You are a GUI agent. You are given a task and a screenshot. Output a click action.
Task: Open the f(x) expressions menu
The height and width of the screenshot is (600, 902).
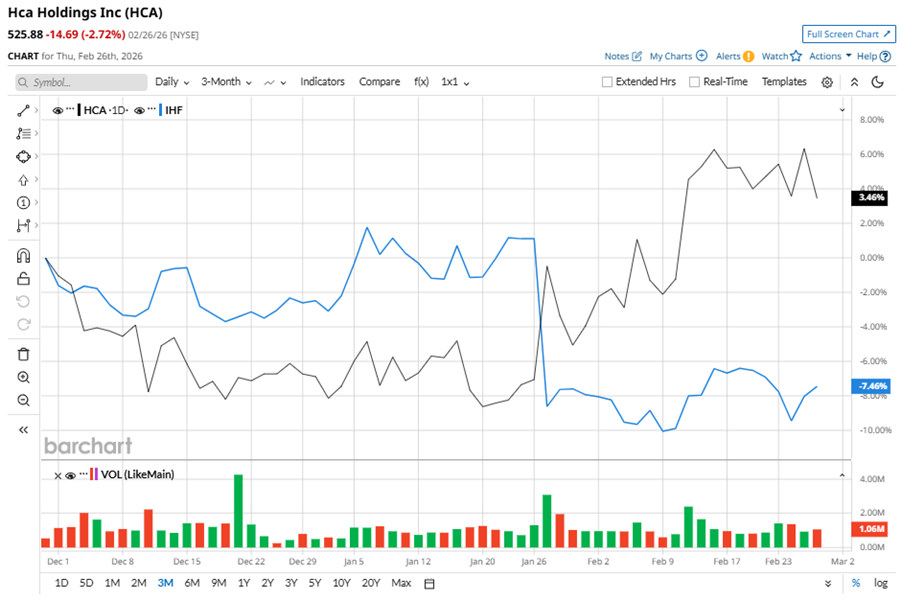coord(421,82)
